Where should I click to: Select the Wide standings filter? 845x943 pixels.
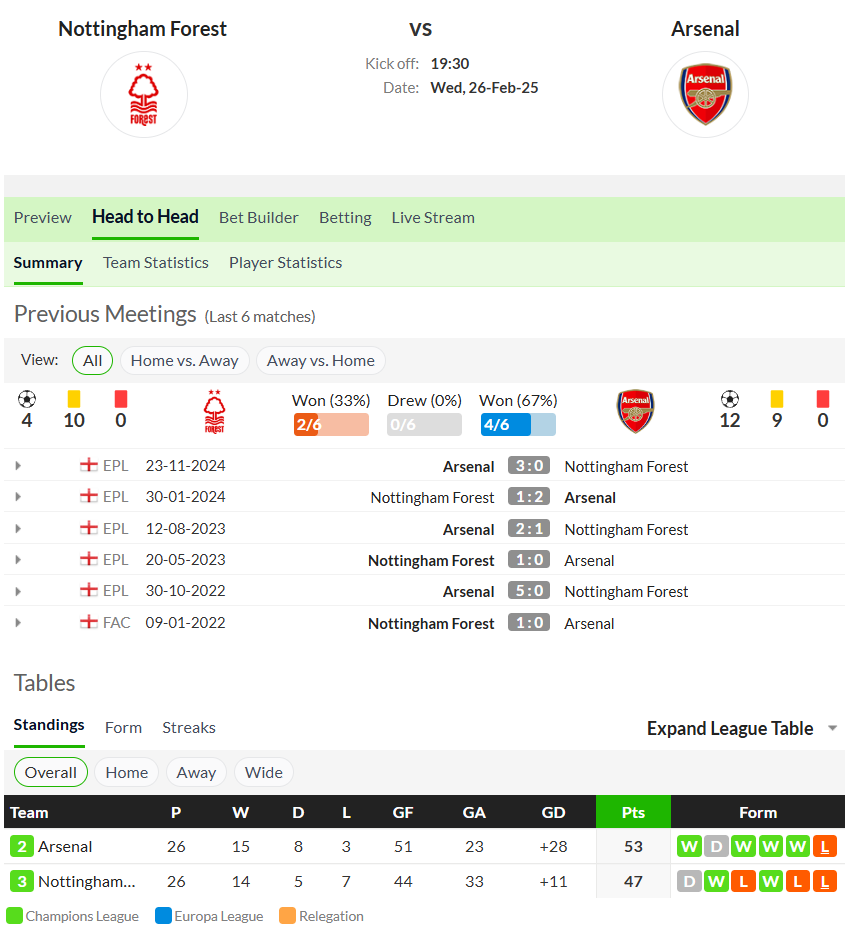(x=263, y=772)
